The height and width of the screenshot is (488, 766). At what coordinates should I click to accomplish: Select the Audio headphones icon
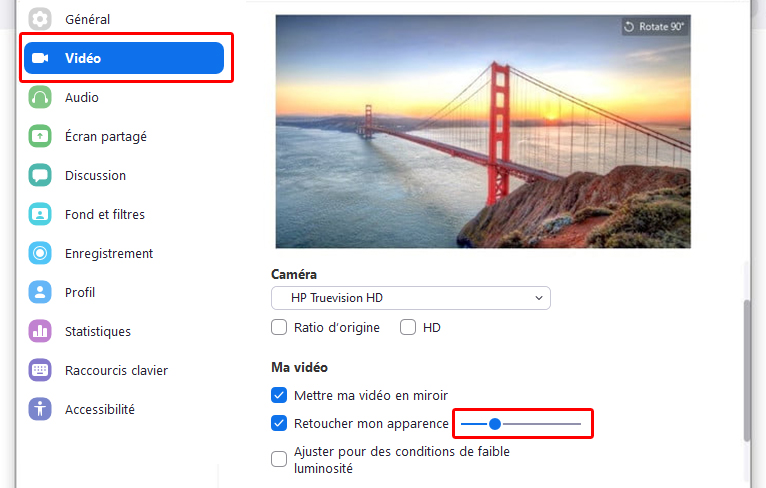pyautogui.click(x=40, y=97)
